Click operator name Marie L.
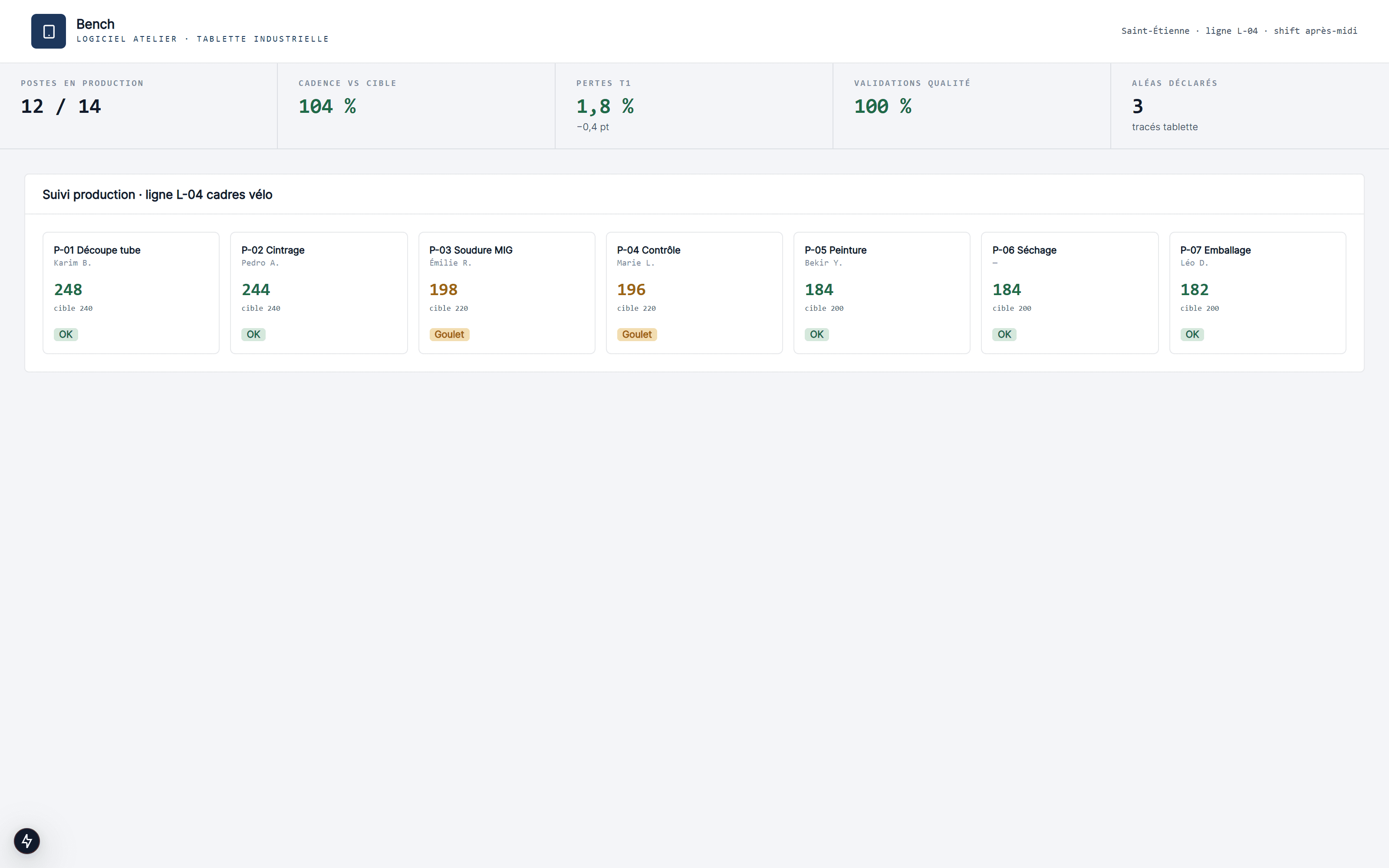This screenshot has height=868, width=1389. [635, 263]
